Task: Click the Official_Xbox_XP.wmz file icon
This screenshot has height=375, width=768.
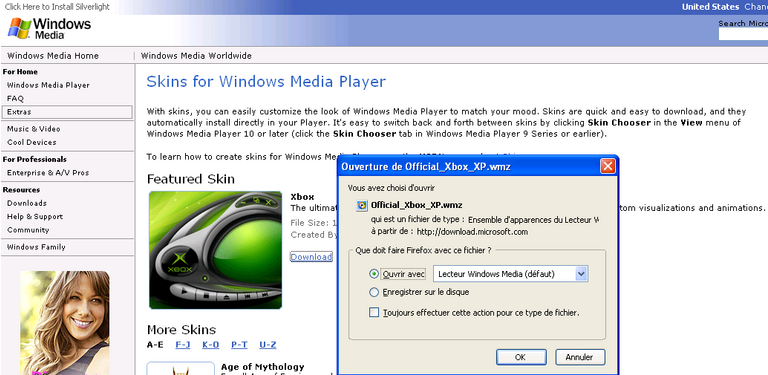Action: click(x=361, y=205)
